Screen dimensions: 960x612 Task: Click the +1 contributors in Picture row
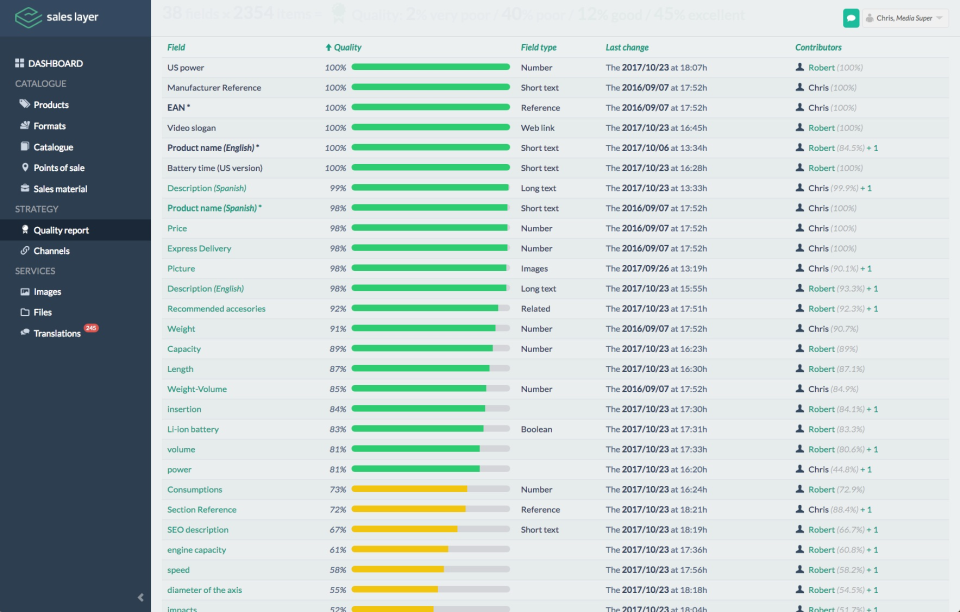[866, 268]
